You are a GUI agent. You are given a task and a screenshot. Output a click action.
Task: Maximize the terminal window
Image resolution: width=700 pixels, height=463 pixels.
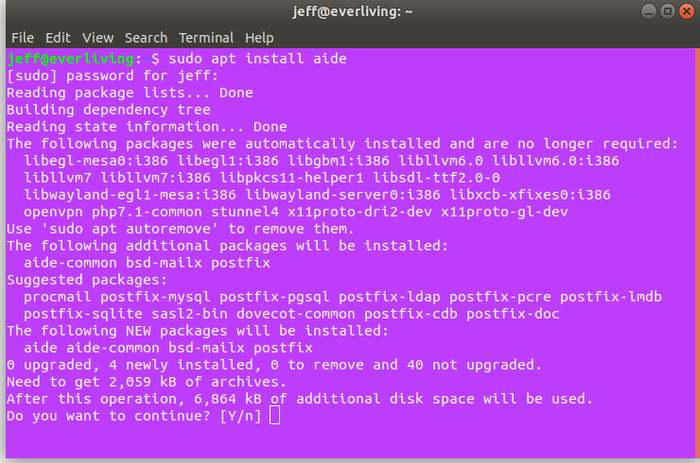[x=668, y=11]
